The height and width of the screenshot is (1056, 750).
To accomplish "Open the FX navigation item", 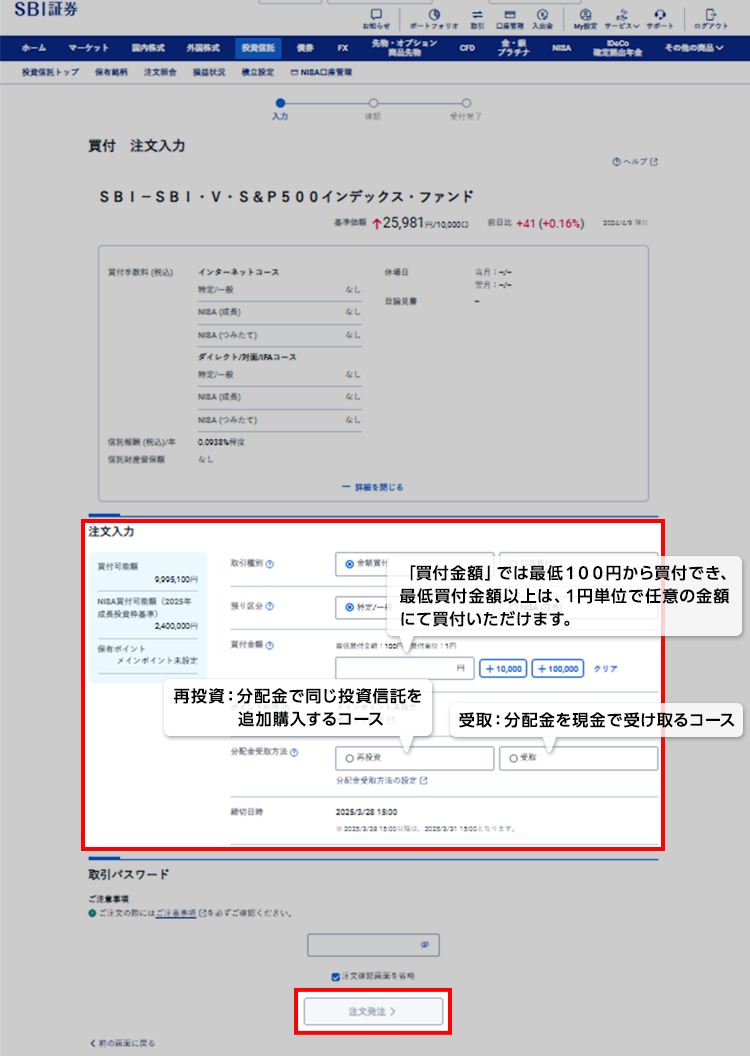I will coord(343,48).
